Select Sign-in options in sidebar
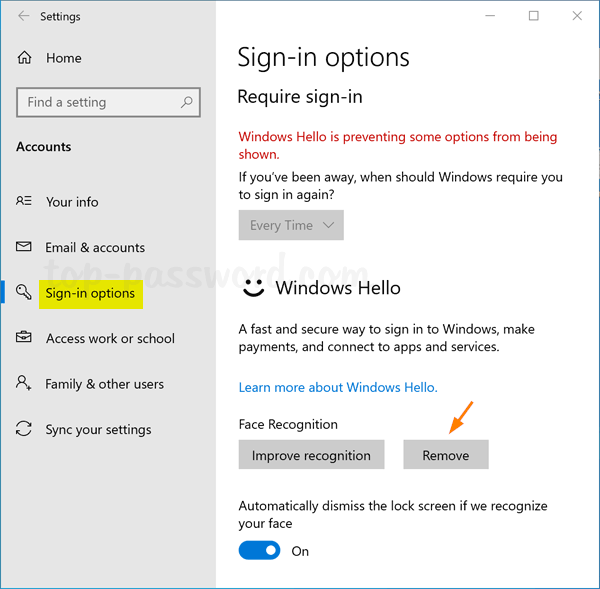This screenshot has width=600, height=589. (x=90, y=293)
